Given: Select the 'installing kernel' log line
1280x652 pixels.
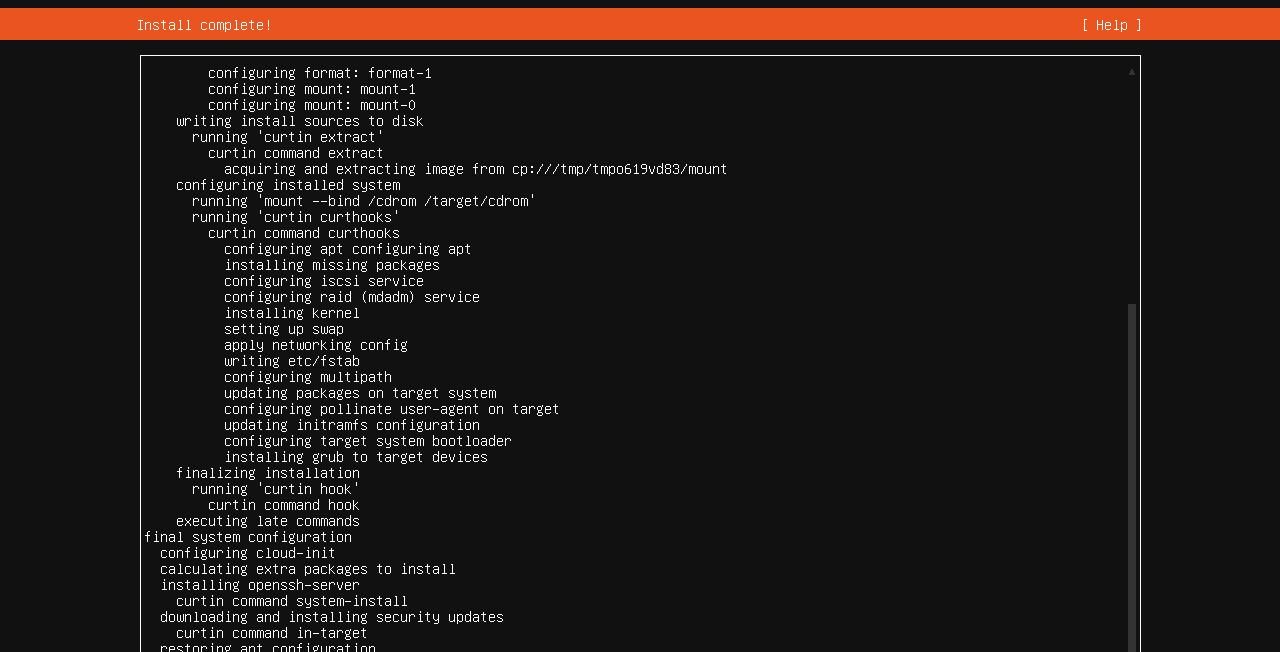Looking at the screenshot, I should coord(291,313).
